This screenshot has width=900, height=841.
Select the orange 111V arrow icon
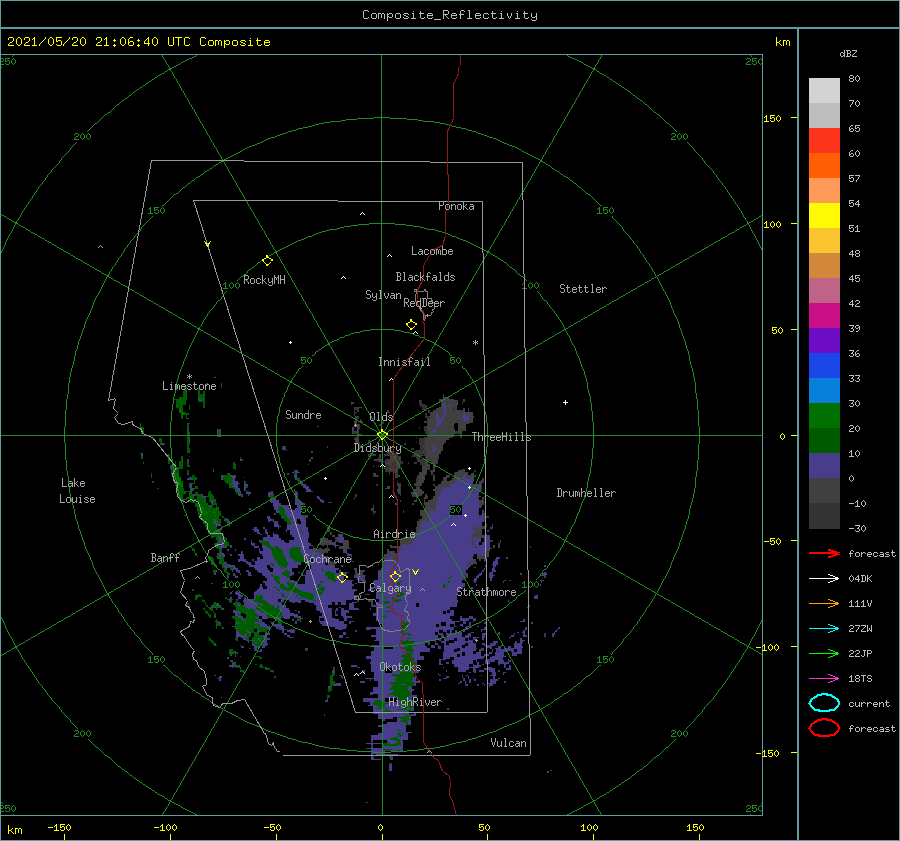824,603
